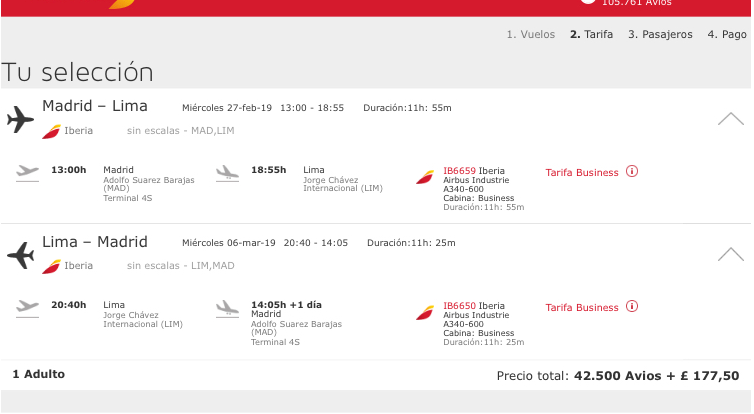Image resolution: width=754 pixels, height=414 pixels.
Task: Open flight number IB6650 link
Action: 459,306
